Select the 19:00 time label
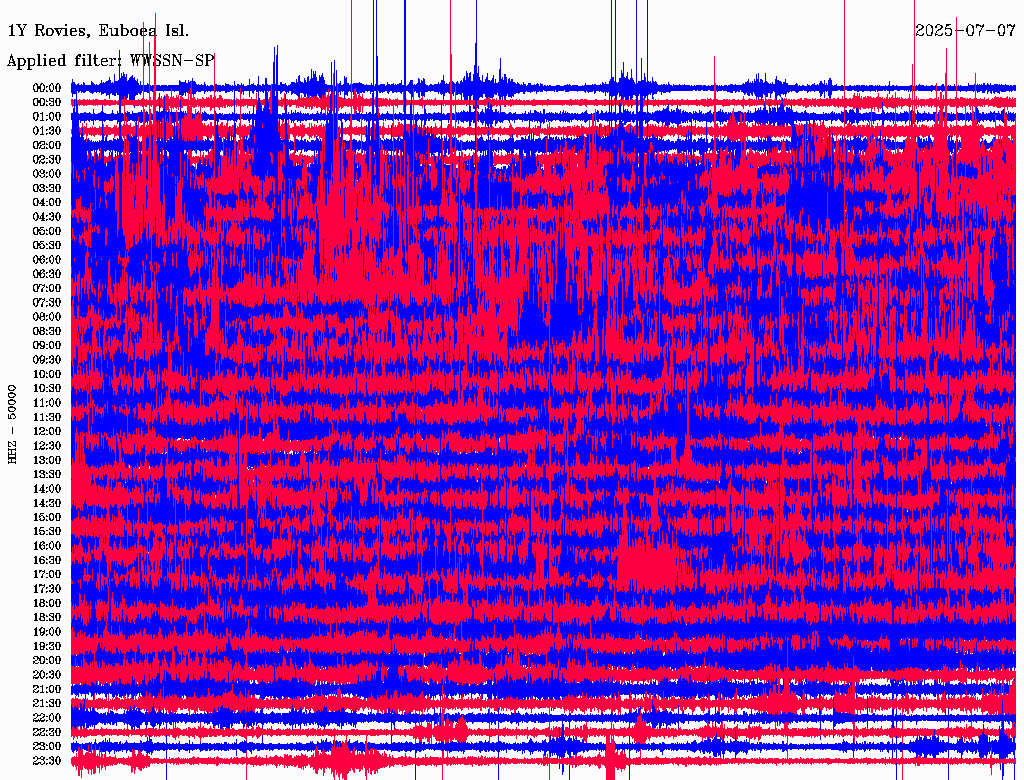Screen dimensions: 1024x780 (x=48, y=632)
